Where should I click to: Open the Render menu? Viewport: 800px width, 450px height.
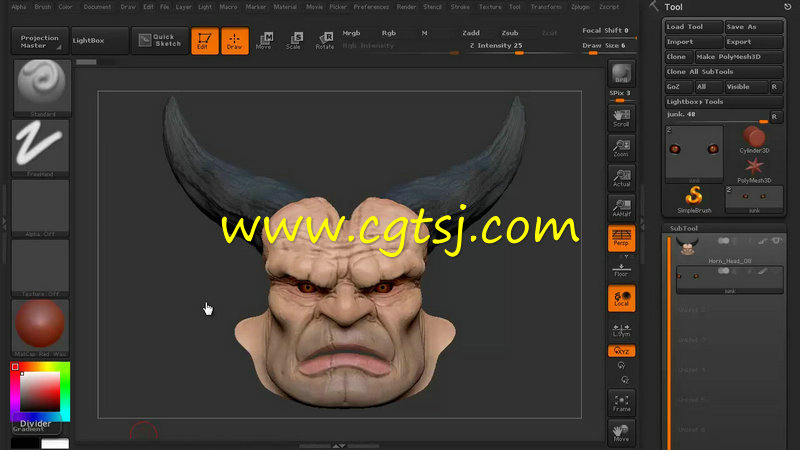pos(407,7)
